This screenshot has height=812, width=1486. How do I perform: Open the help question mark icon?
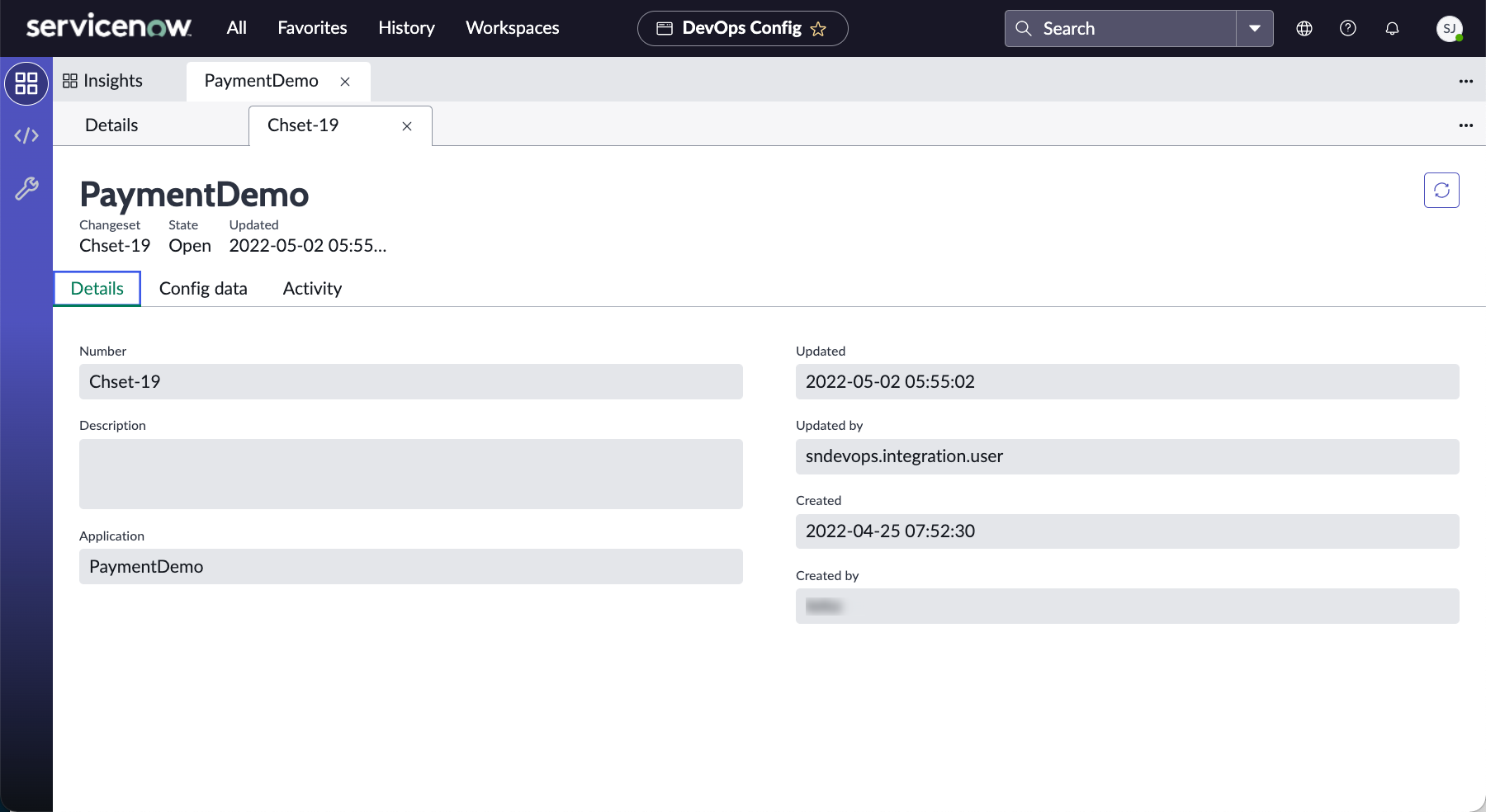coord(1348,28)
